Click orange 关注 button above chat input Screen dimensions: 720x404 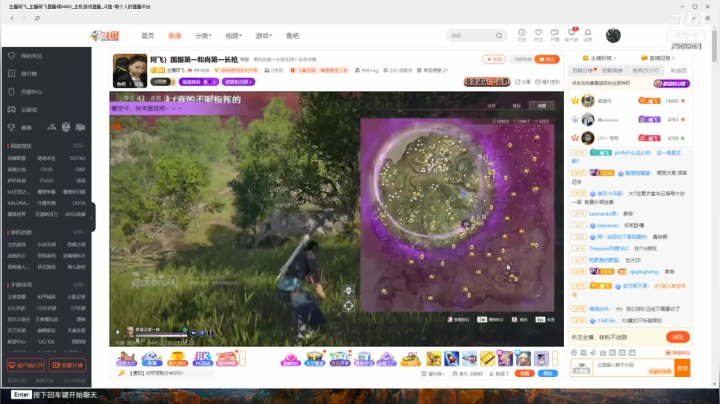point(678,337)
